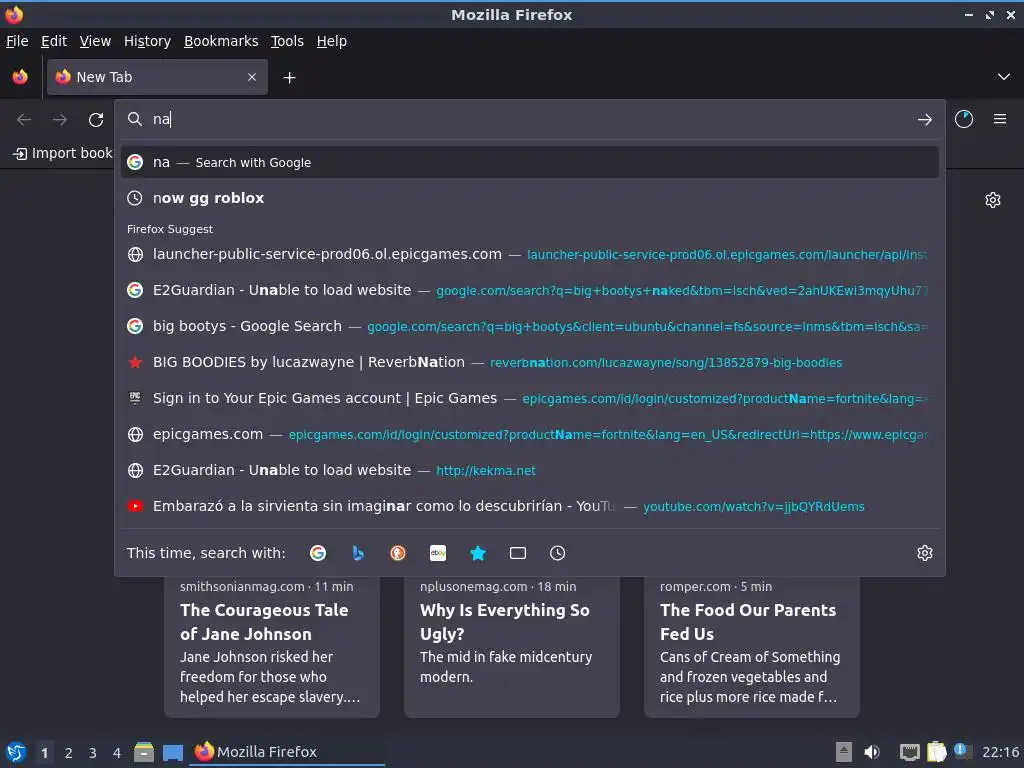Select the 'Embarazó a la sirvienta' YouTube suggestion

pos(530,506)
